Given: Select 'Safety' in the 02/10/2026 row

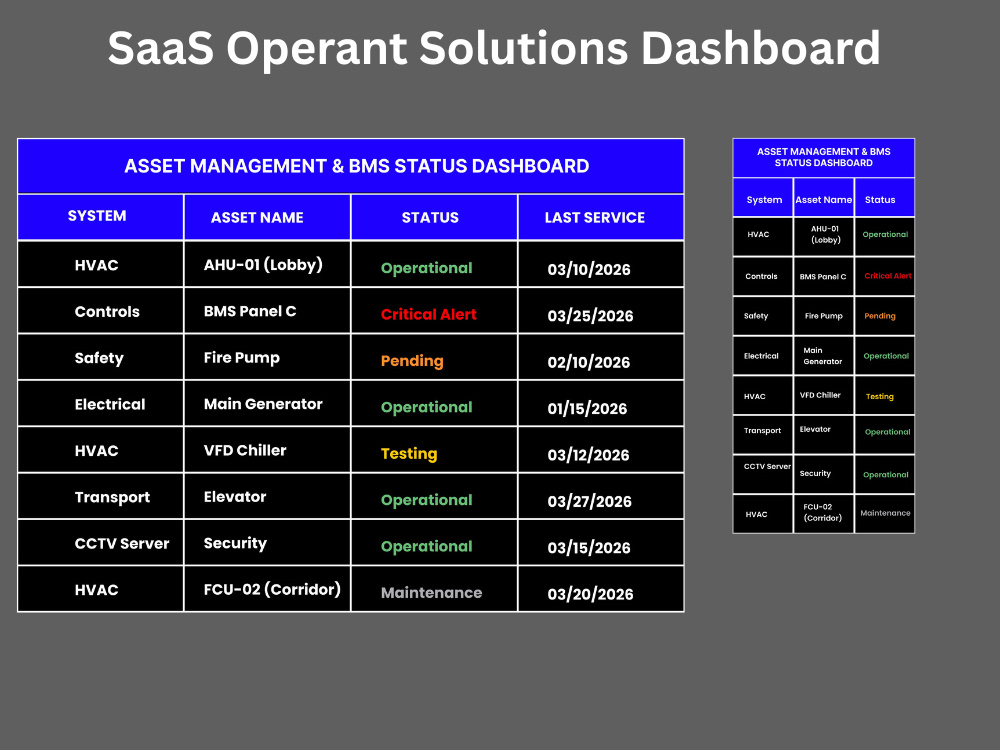Looking at the screenshot, I should [x=99, y=358].
